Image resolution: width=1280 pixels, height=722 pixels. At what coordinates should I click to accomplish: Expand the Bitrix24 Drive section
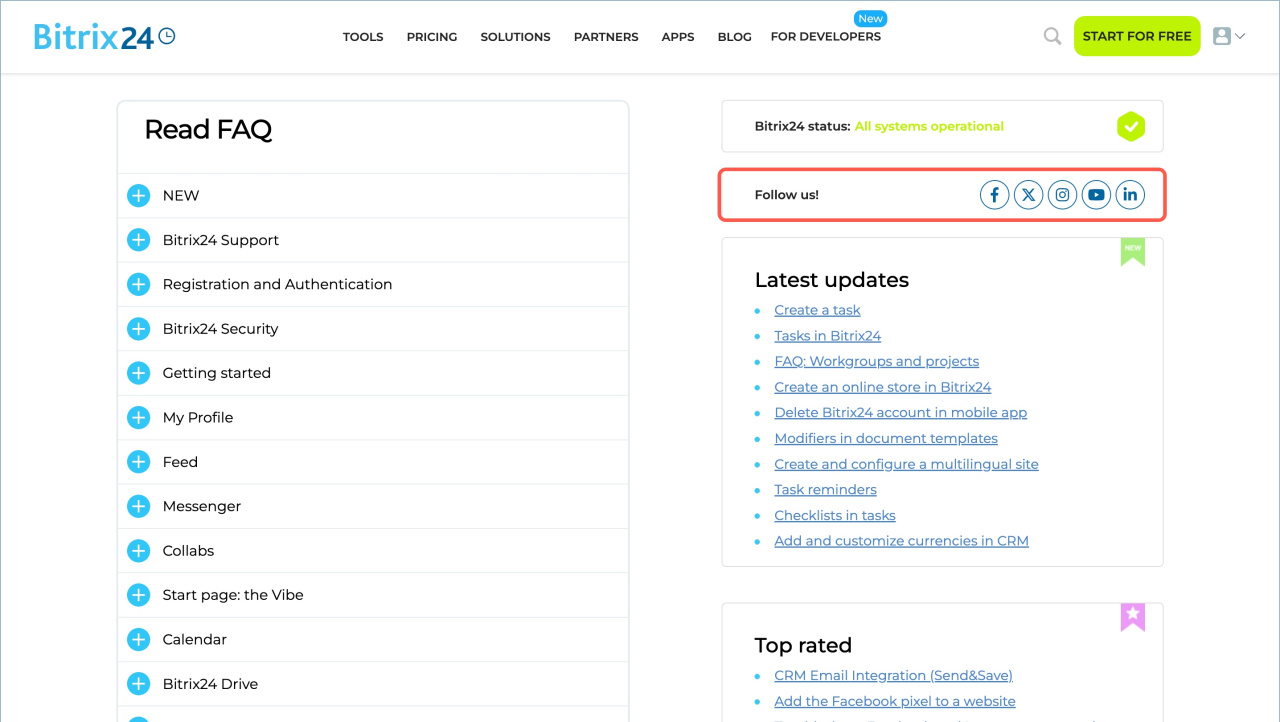(x=138, y=684)
